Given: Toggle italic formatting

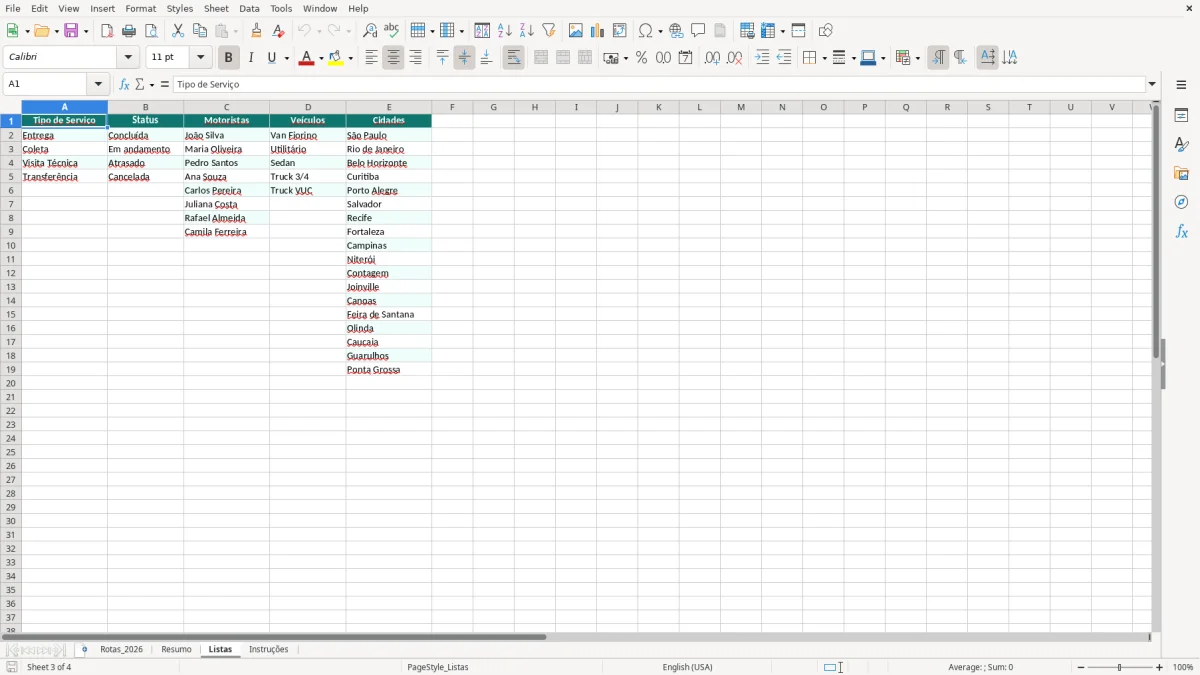Looking at the screenshot, I should pyautogui.click(x=251, y=58).
